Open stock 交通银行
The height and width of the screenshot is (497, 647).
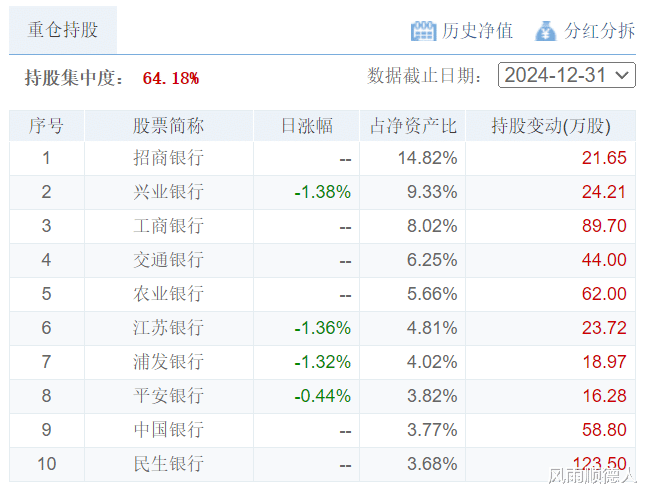pos(169,260)
